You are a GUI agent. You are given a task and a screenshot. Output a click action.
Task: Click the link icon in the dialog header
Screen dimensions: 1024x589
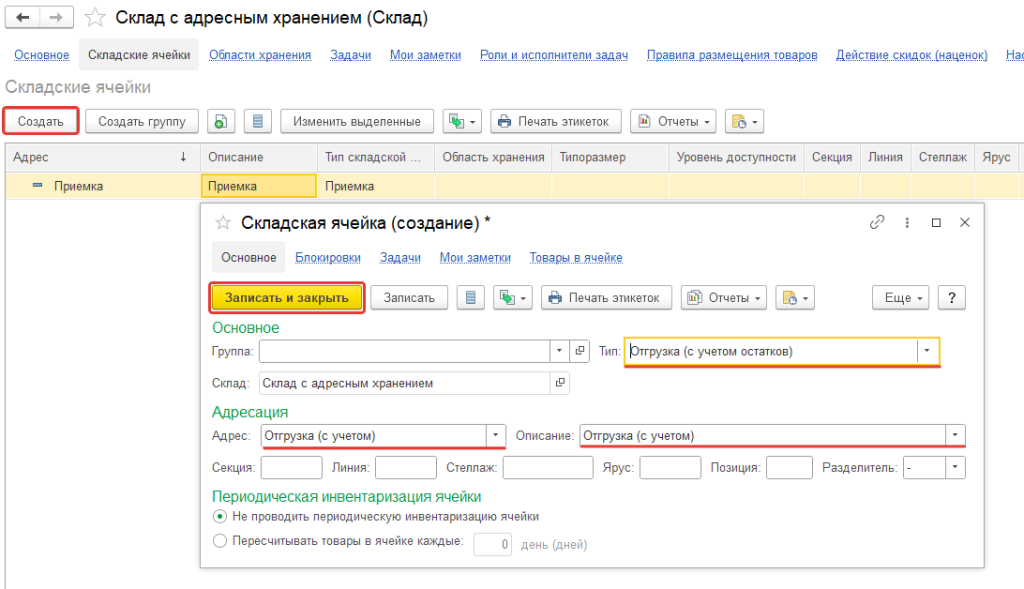877,223
